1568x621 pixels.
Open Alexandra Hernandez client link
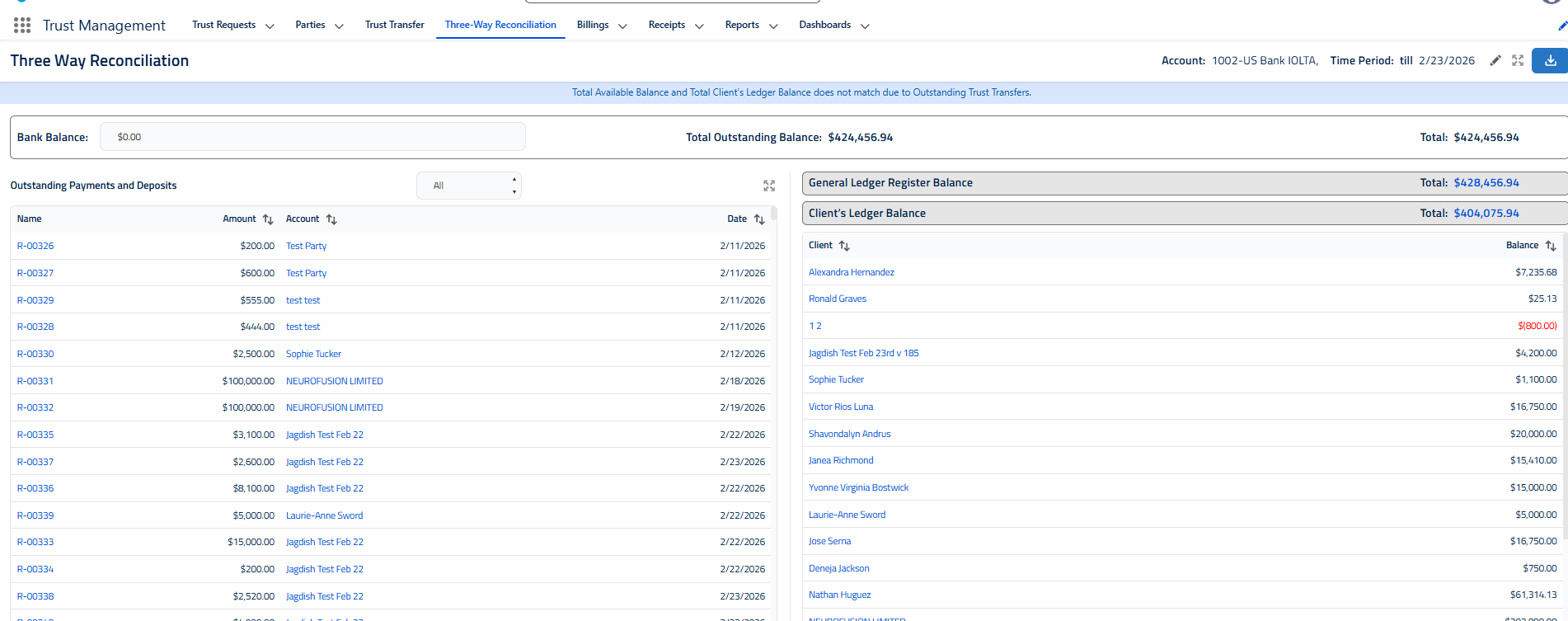851,272
